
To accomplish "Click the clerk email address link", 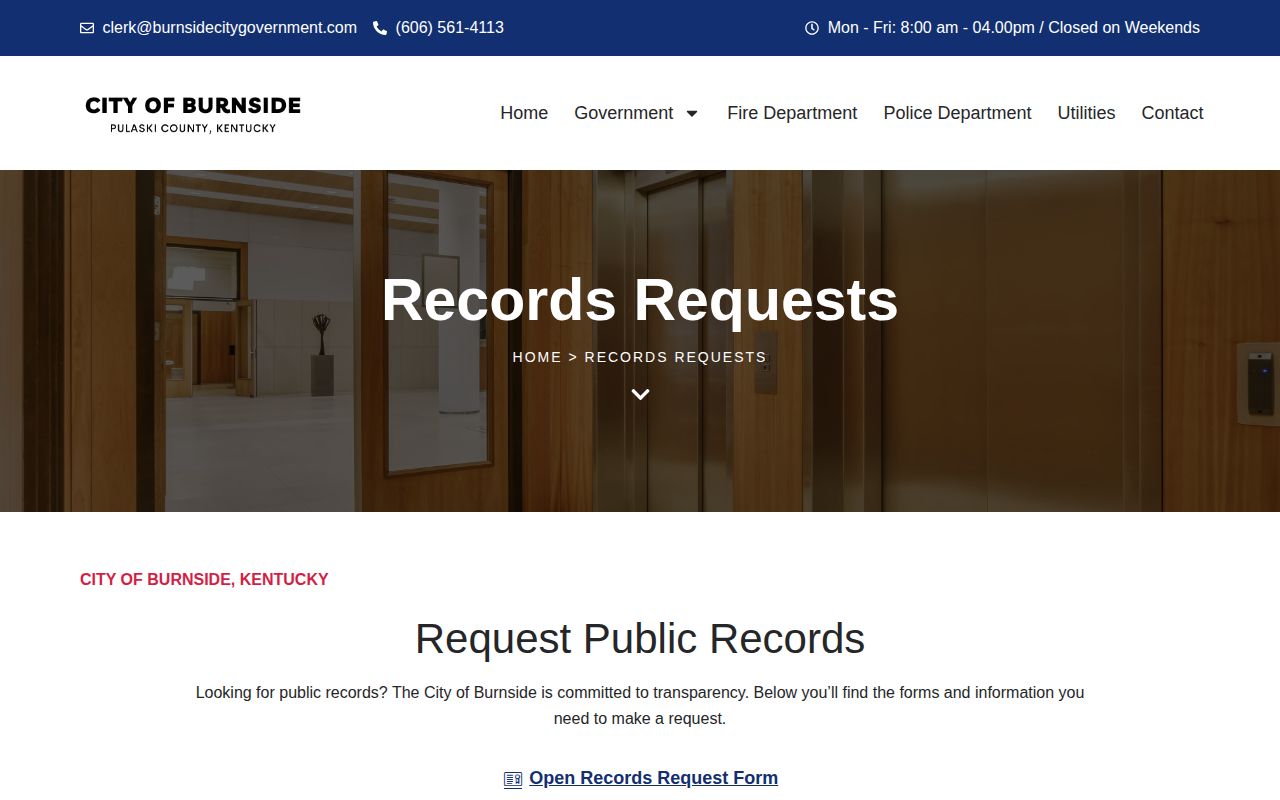I will pos(229,28).
